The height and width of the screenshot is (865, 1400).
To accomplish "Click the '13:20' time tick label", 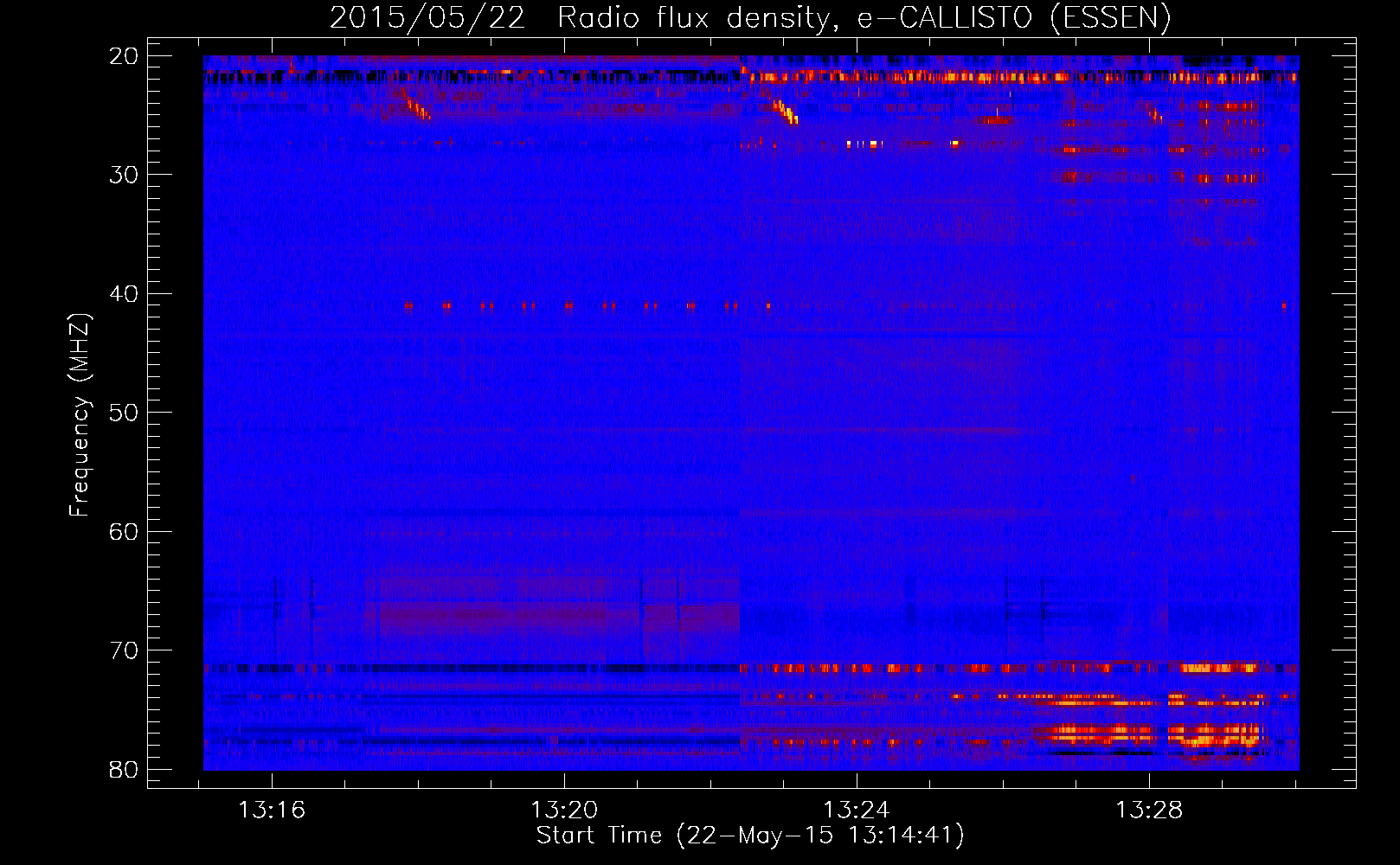I will (564, 811).
